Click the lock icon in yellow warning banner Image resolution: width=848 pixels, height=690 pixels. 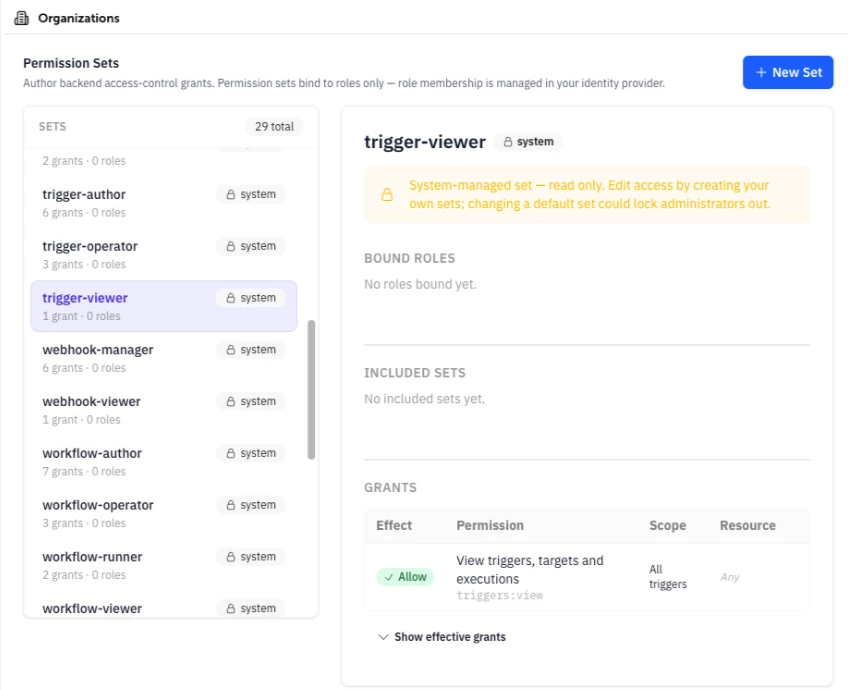click(x=387, y=195)
